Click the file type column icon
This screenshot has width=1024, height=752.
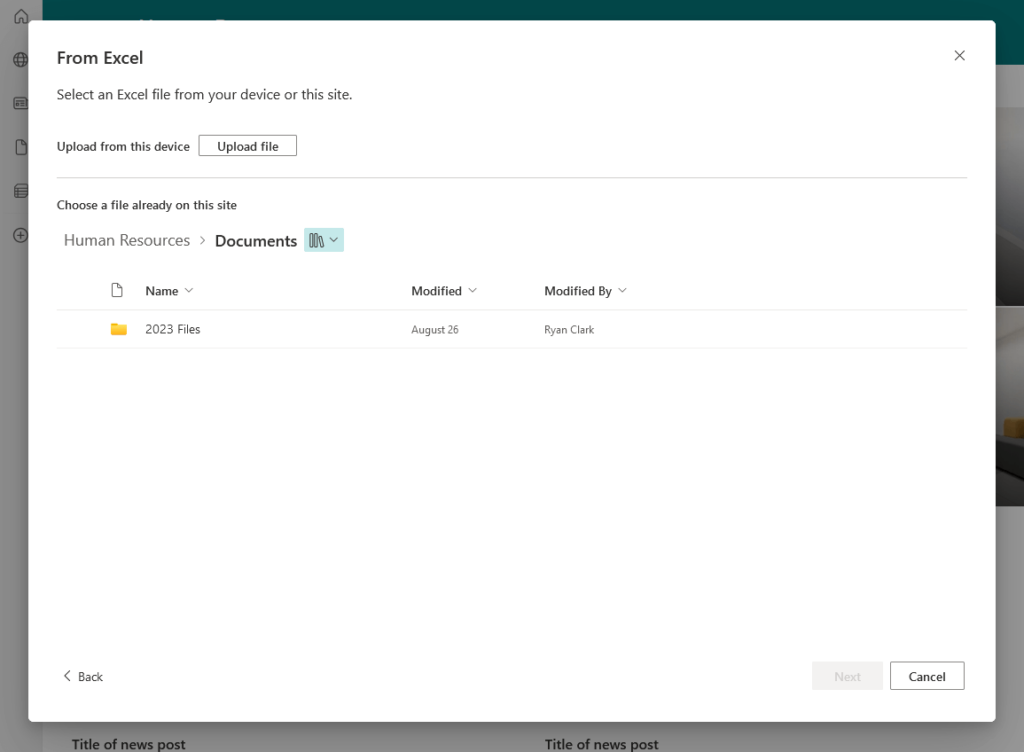pos(117,290)
